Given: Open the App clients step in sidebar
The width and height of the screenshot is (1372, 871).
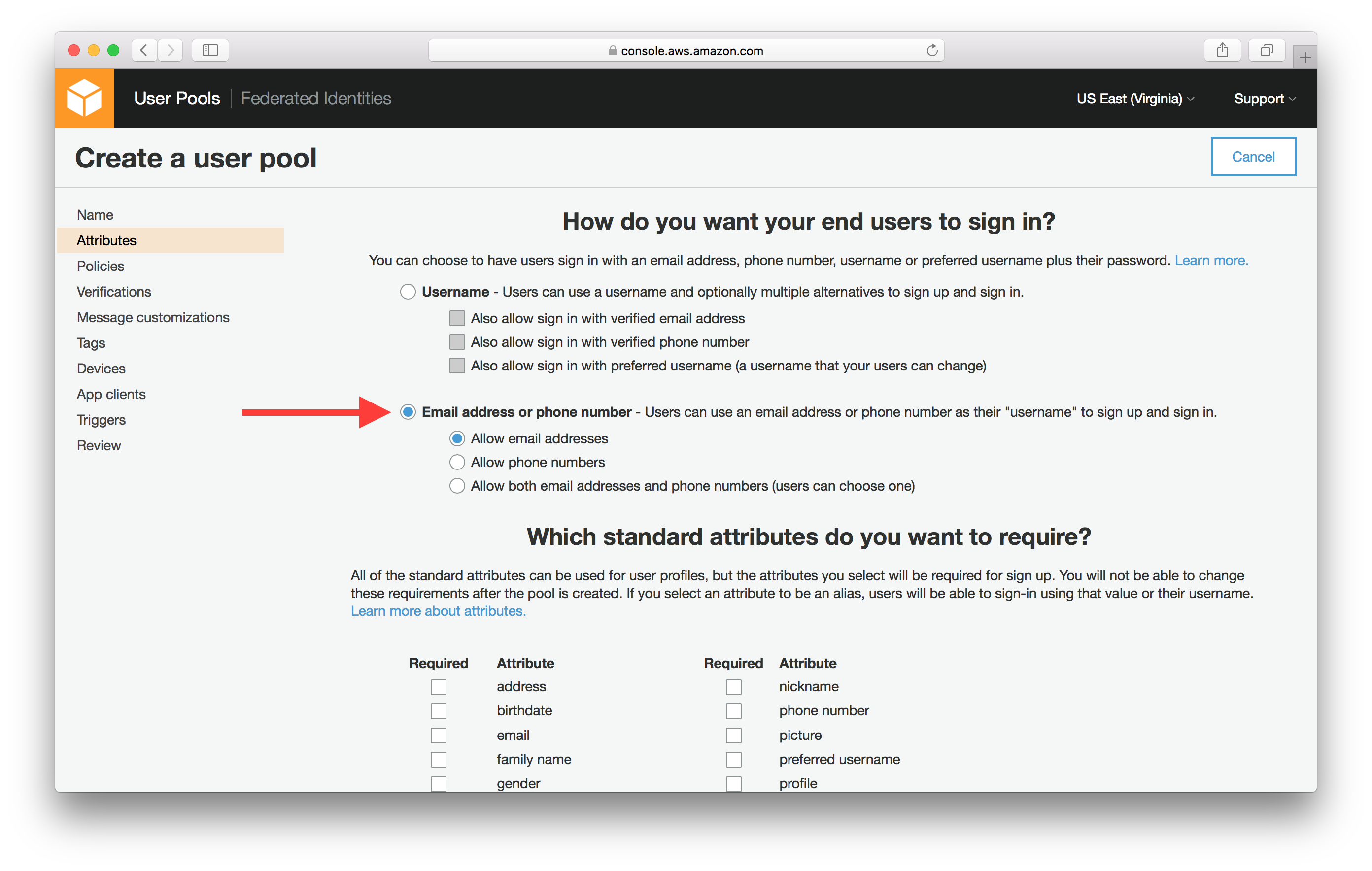Looking at the screenshot, I should pyautogui.click(x=111, y=394).
